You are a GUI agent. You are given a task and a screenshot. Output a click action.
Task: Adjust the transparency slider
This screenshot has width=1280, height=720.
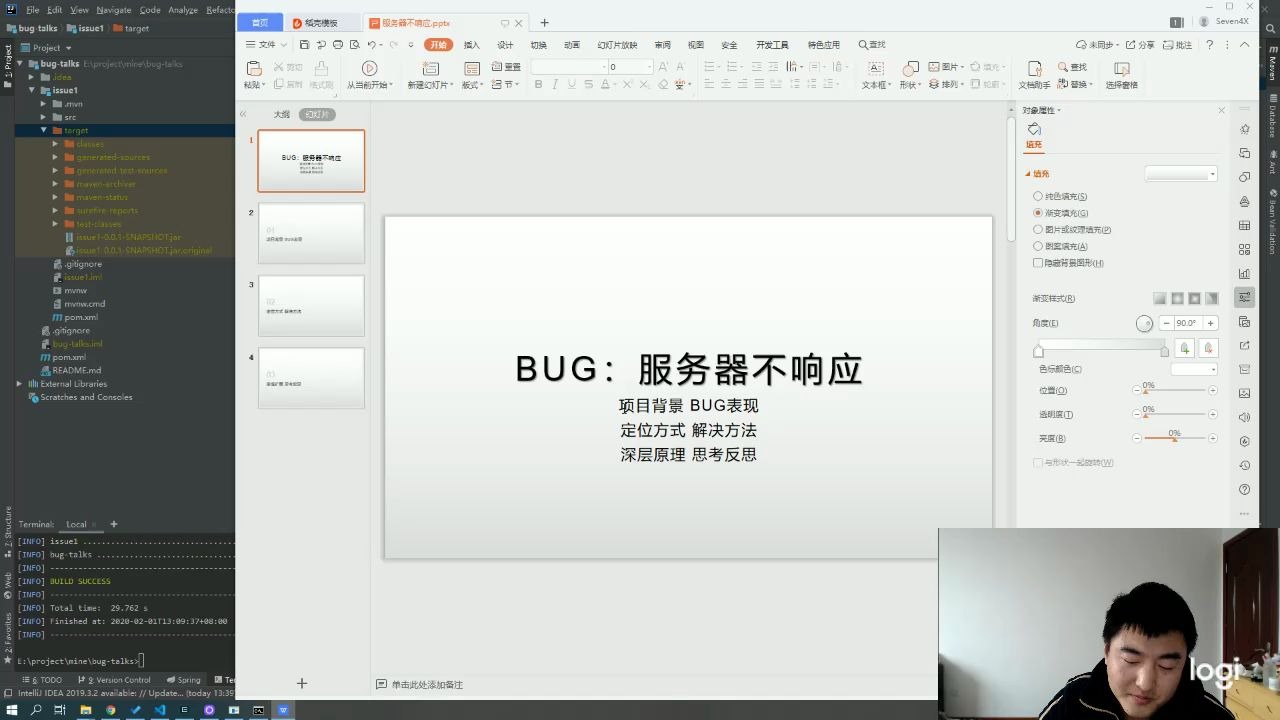click(1174, 415)
